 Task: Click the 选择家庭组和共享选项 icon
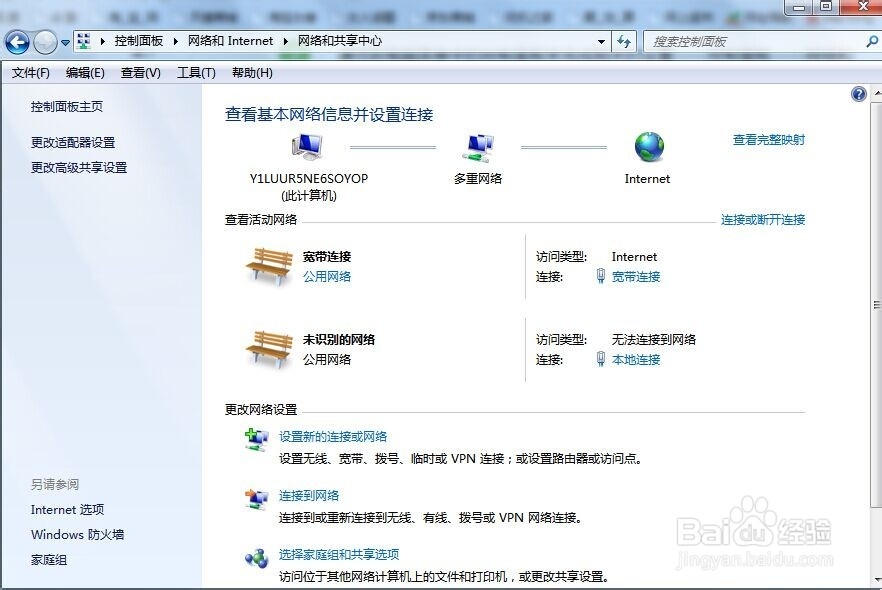click(x=254, y=558)
